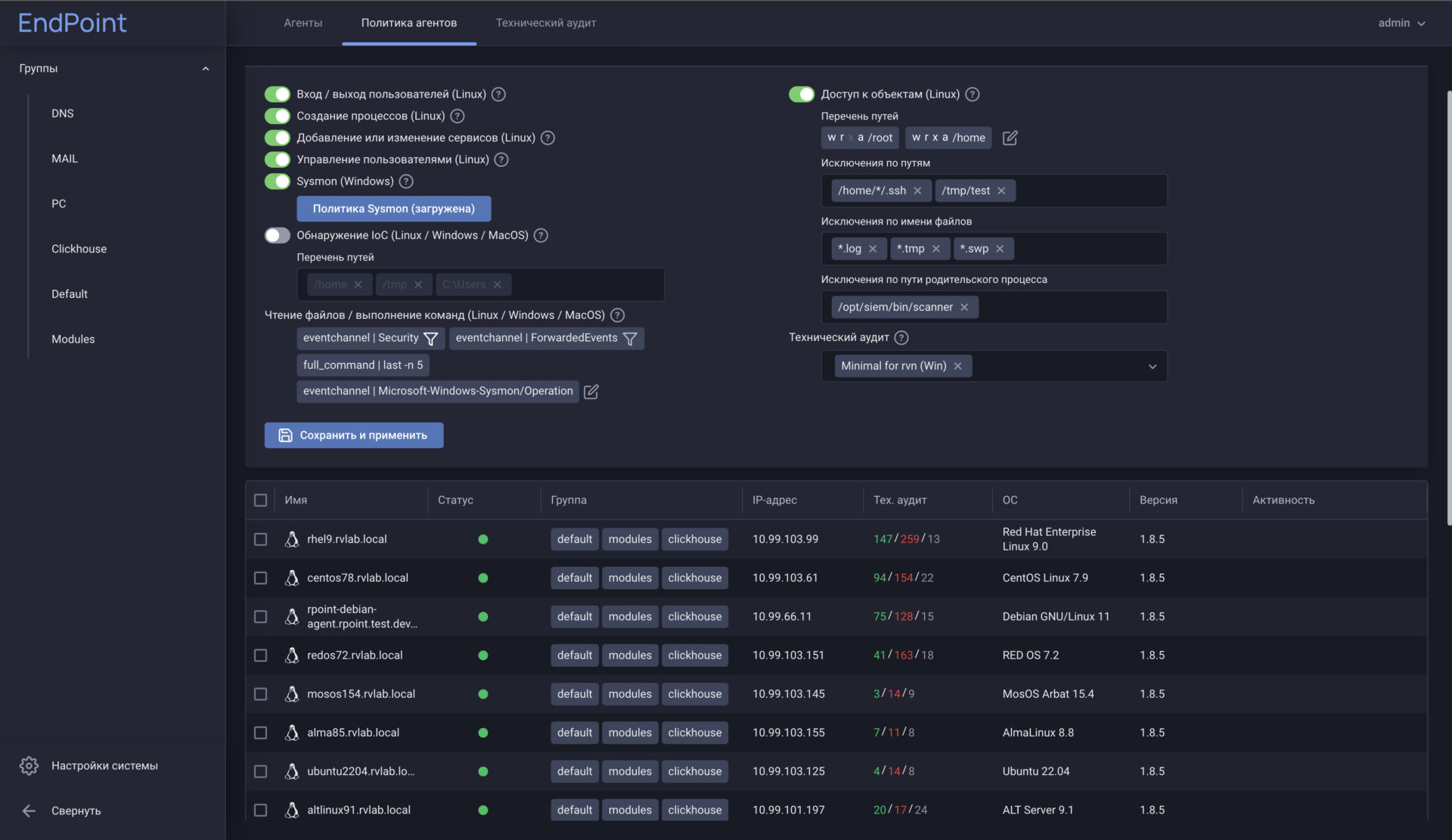
Task: Enable Обнаружение IoC switch
Action: (278, 236)
